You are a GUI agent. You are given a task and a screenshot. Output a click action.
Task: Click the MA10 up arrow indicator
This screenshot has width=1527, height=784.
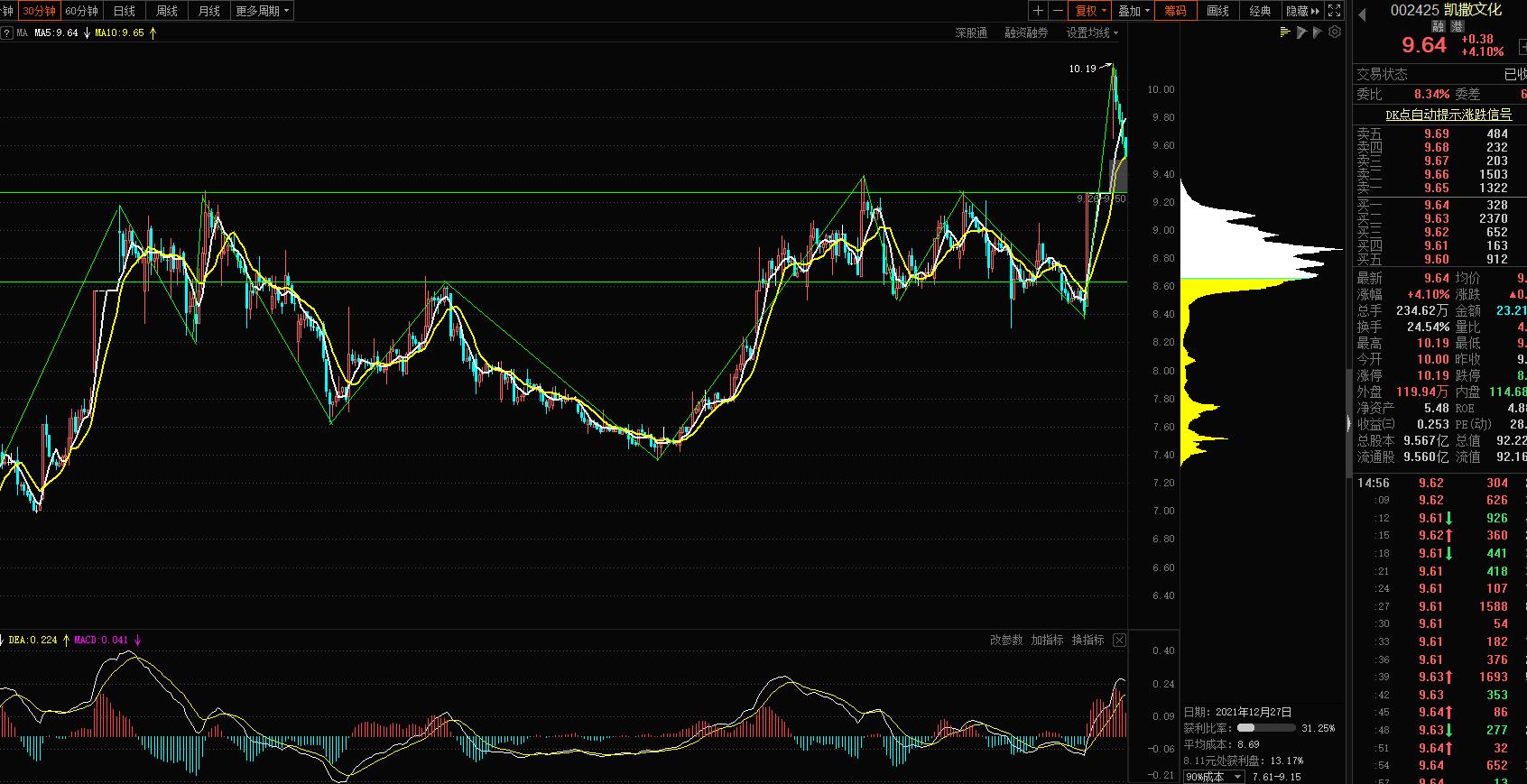pos(153,33)
